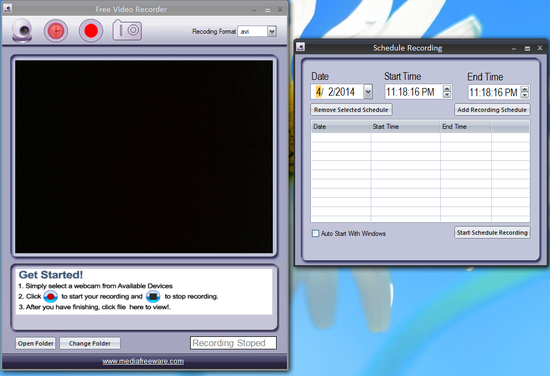Click the stop icon in Get Started
The width and height of the screenshot is (550, 376).
[x=153, y=297]
